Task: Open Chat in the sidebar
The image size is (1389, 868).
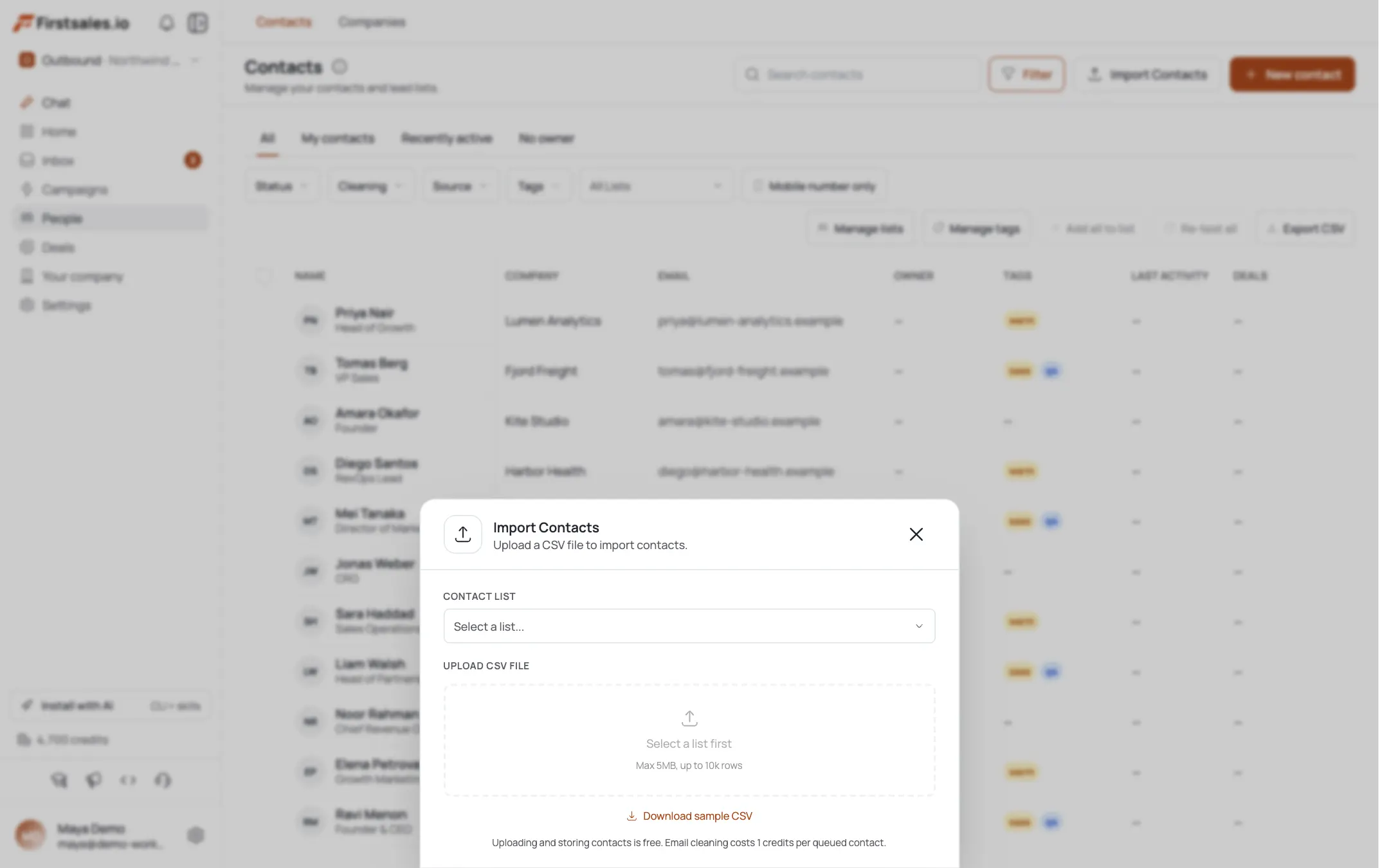Action: (x=111, y=103)
